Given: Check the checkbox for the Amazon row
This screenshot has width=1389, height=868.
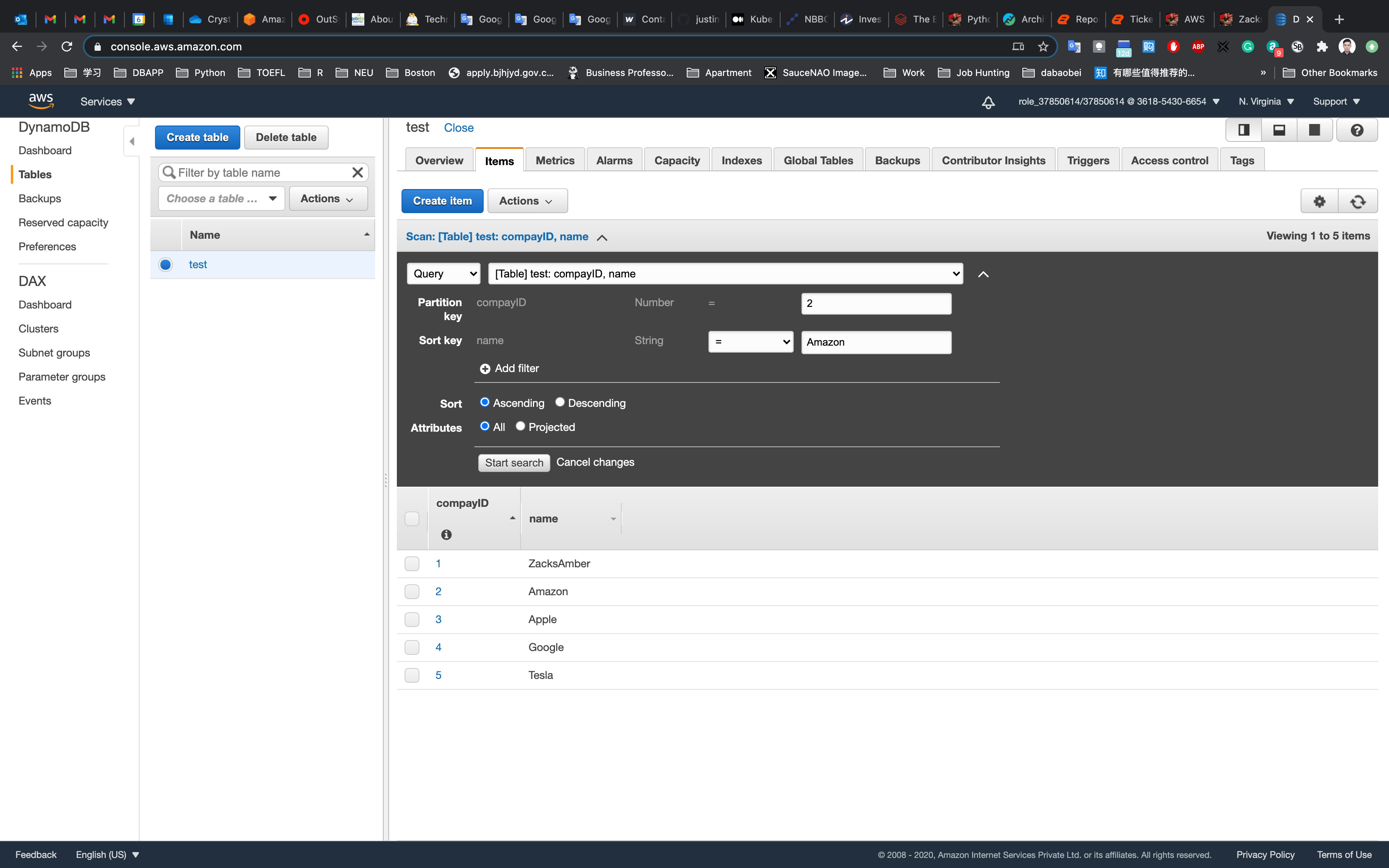Looking at the screenshot, I should 412,591.
